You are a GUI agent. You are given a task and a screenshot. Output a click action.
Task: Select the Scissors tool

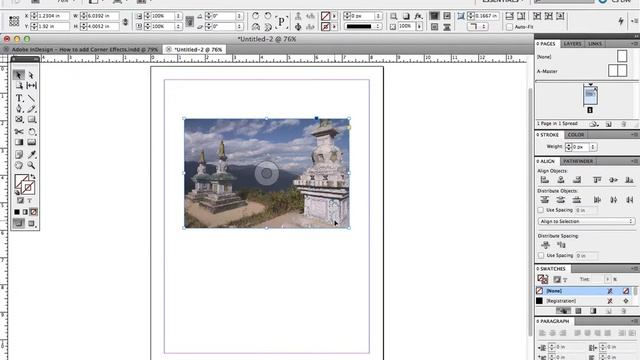coord(19,131)
